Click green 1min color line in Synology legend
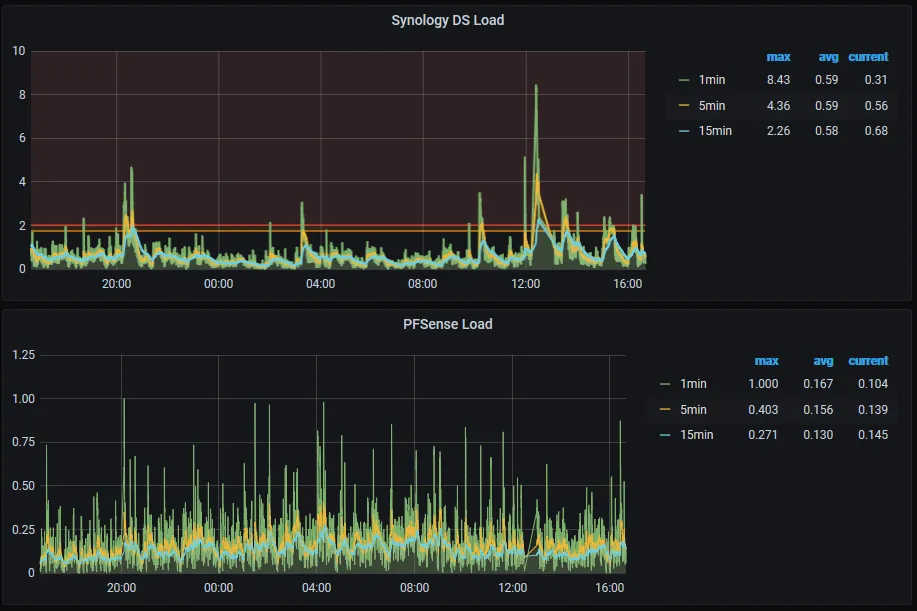Viewport: 917px width, 611px height. click(x=684, y=80)
